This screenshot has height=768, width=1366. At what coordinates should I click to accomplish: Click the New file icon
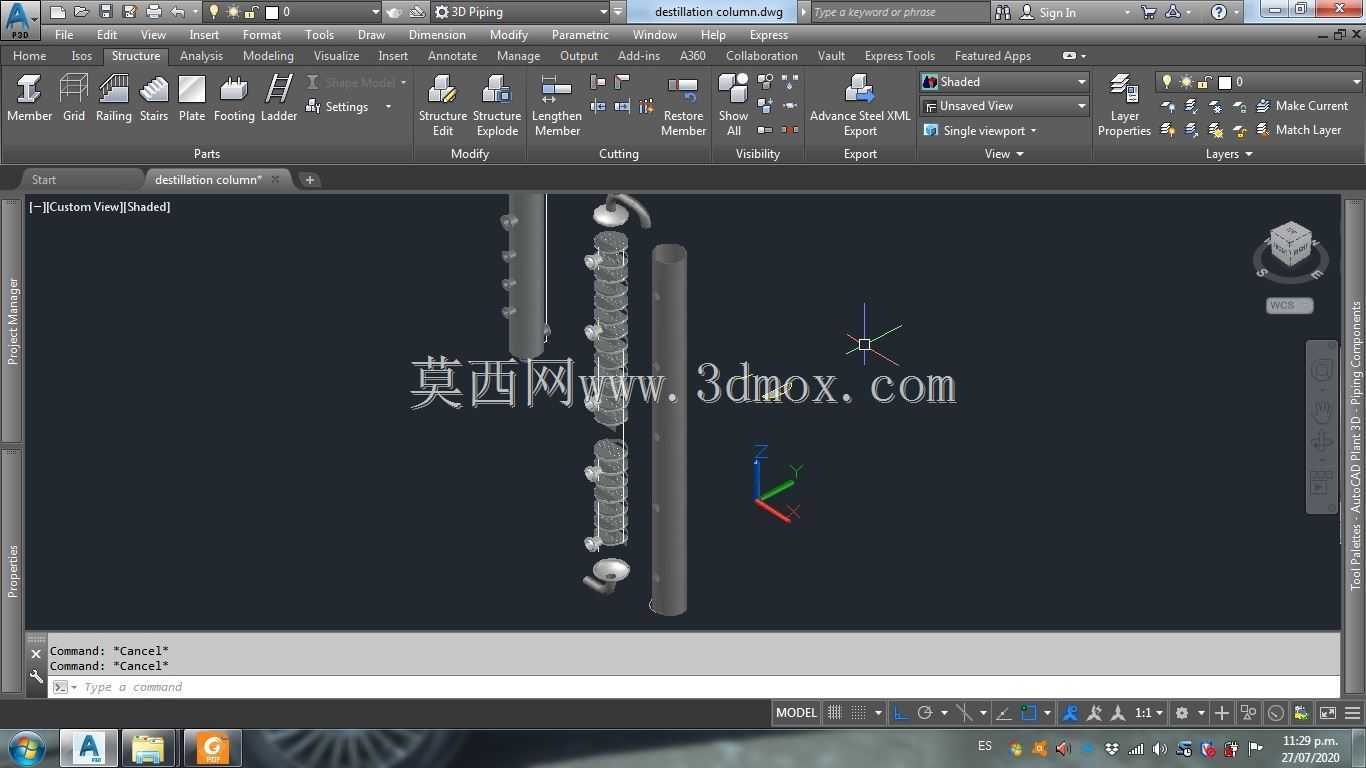click(x=57, y=12)
